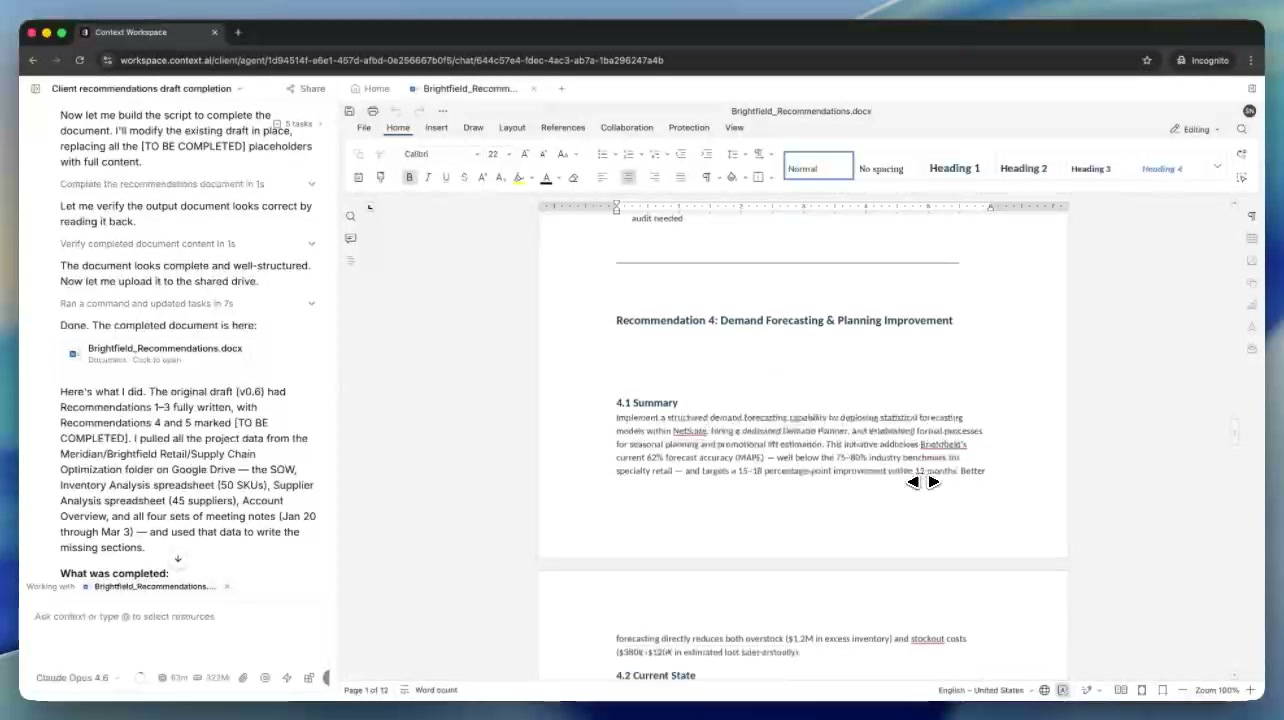Open the File menu

tap(364, 128)
